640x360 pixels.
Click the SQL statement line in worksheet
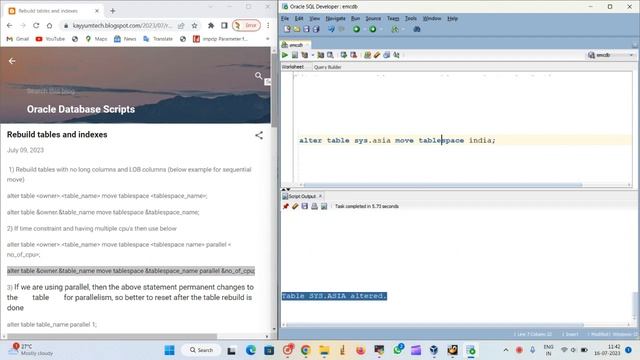[397, 140]
